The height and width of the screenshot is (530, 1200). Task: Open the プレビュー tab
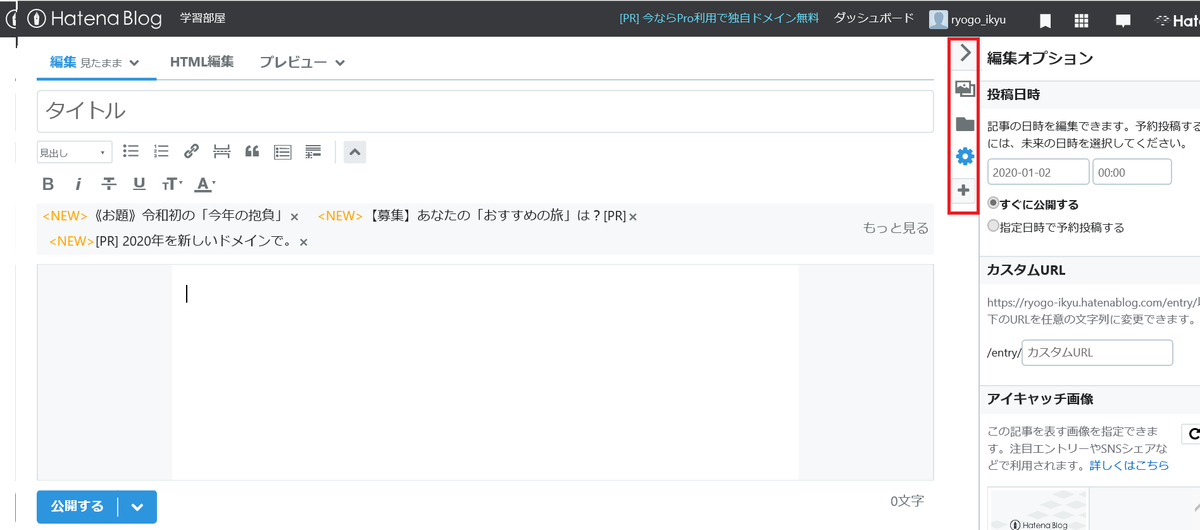(292, 62)
